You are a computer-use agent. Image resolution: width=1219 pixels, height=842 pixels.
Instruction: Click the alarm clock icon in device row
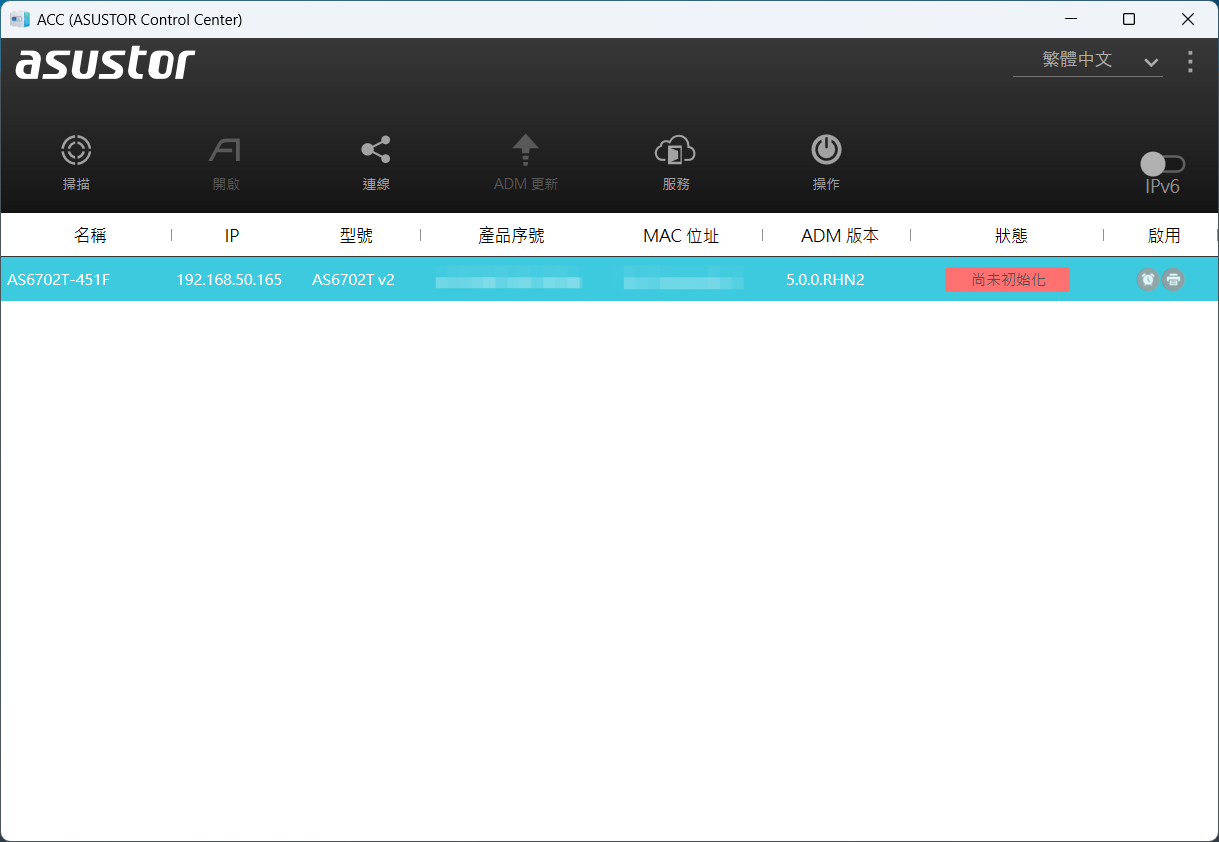(x=1147, y=280)
